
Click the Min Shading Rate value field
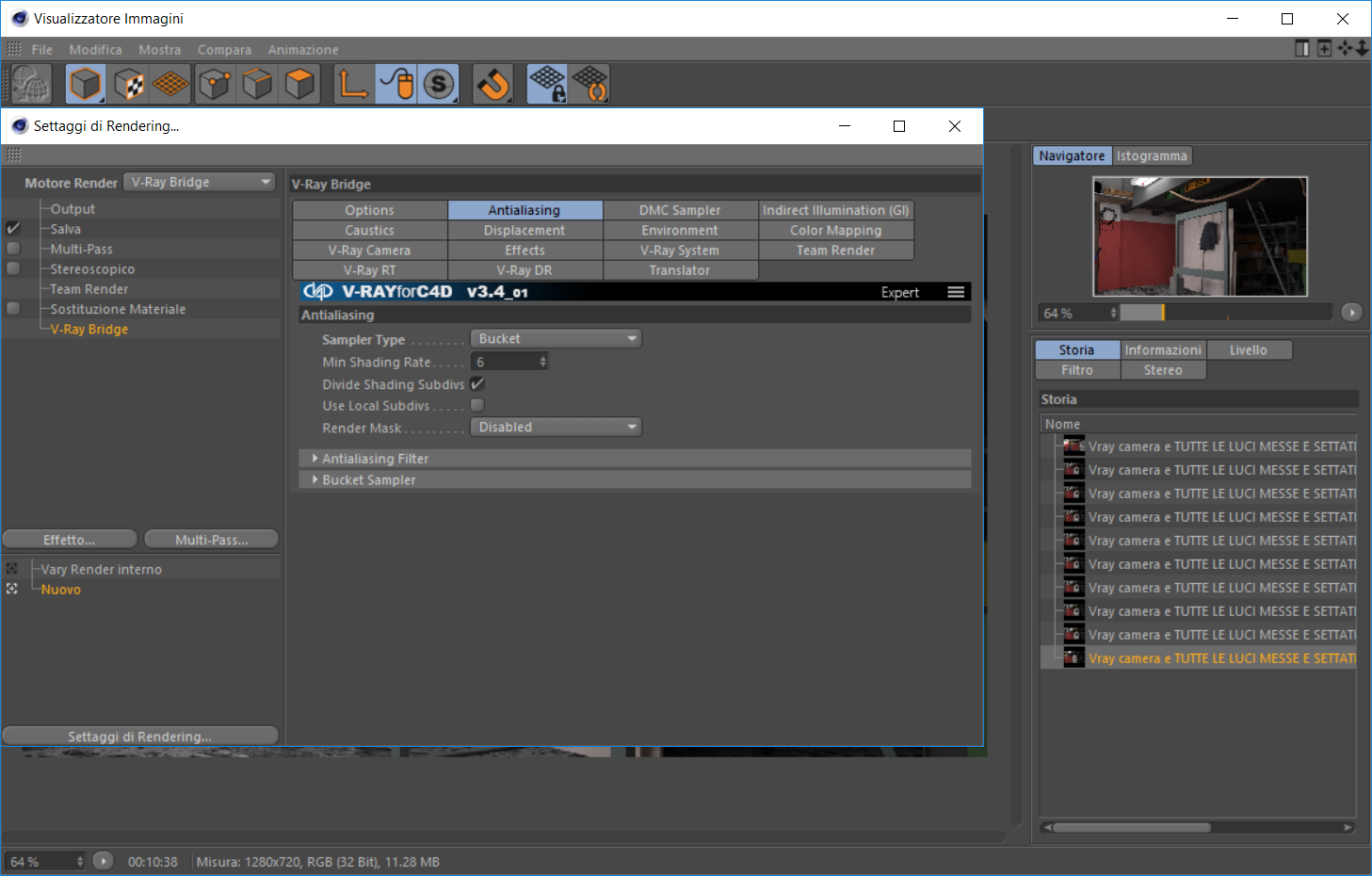tap(504, 362)
